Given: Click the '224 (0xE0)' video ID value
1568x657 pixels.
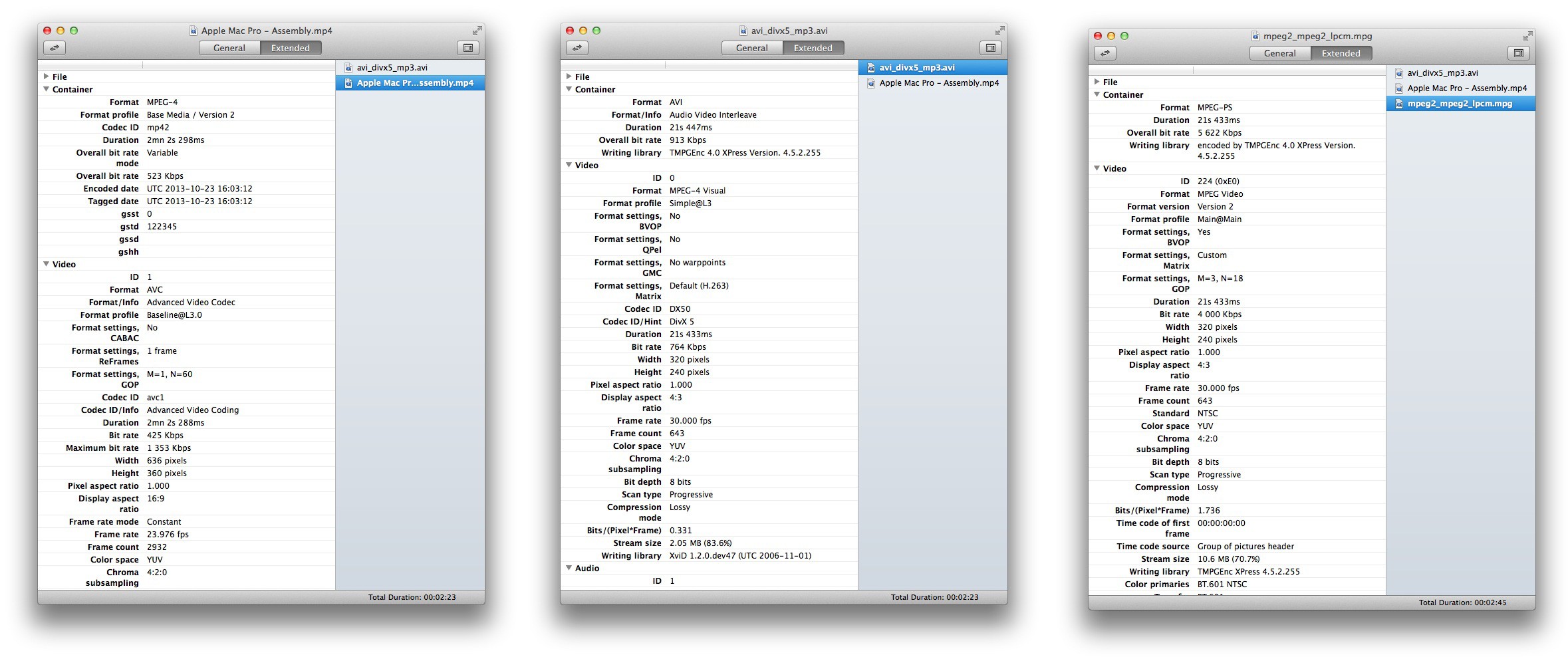Looking at the screenshot, I should 1218,182.
